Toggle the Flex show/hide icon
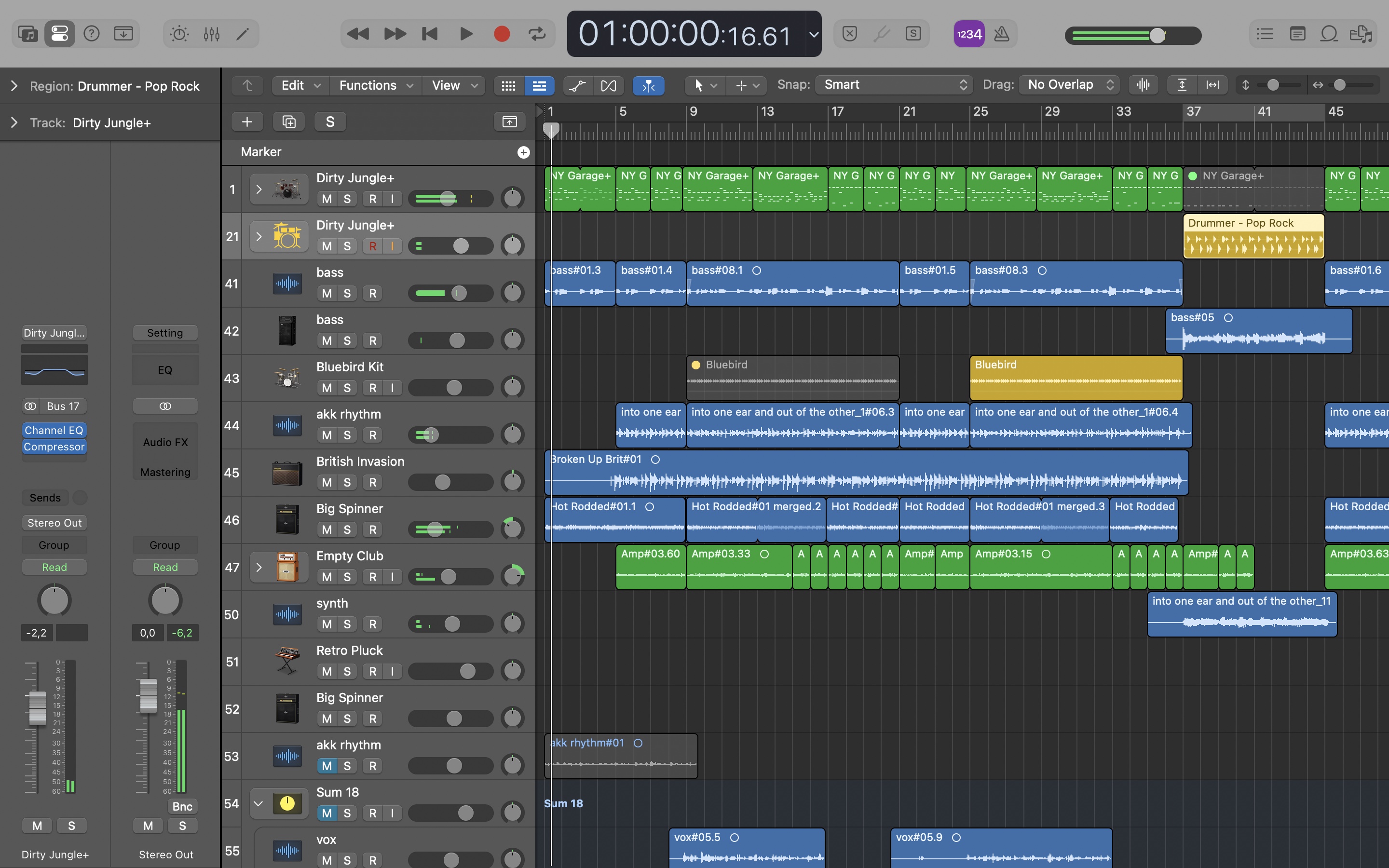Viewport: 1389px width, 868px height. 608,85
